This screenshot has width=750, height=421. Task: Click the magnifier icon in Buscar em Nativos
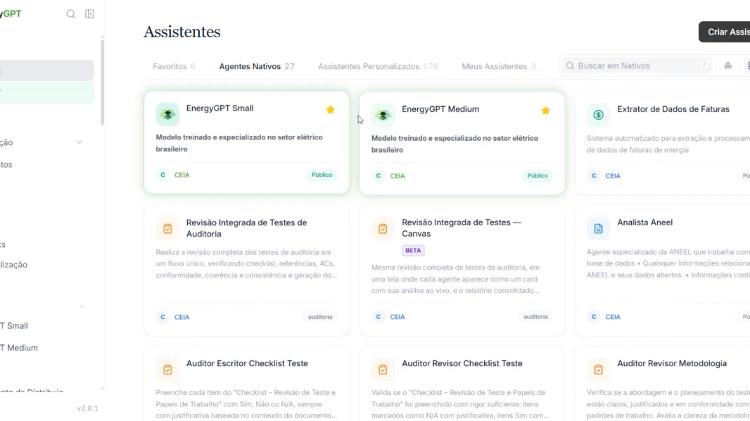[x=570, y=66]
